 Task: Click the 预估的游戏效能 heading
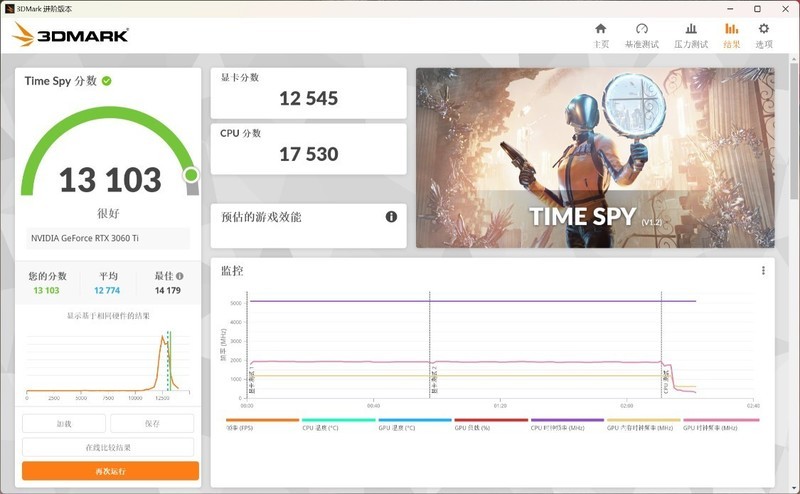(x=261, y=217)
